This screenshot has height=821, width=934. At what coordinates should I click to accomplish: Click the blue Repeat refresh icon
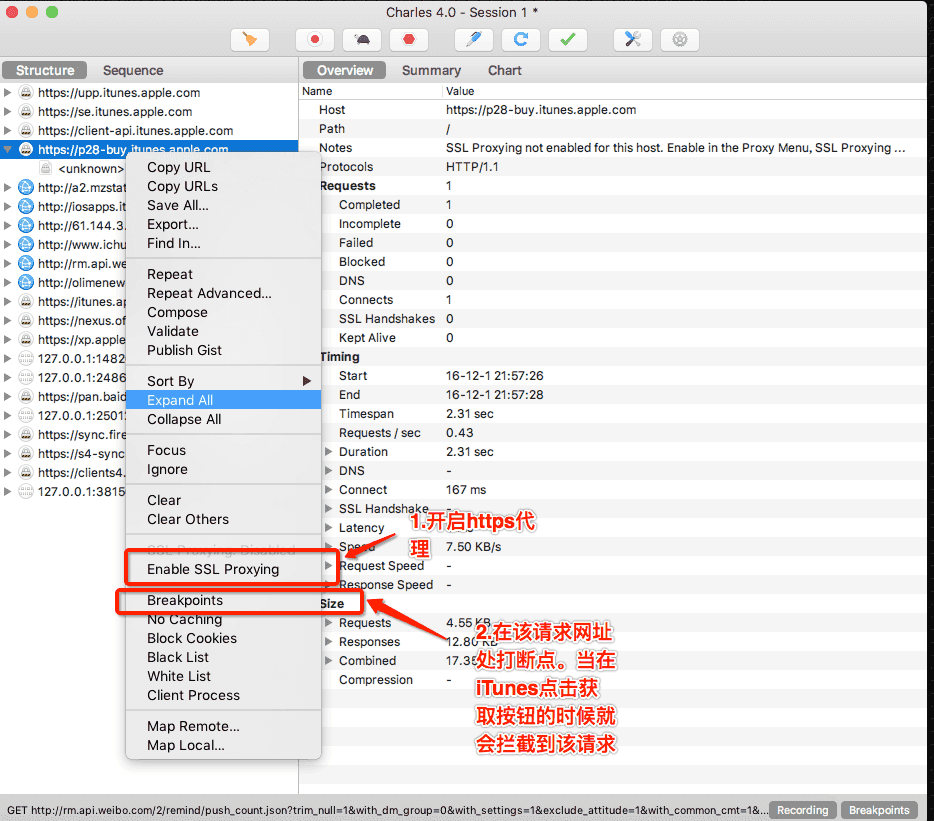(x=520, y=39)
